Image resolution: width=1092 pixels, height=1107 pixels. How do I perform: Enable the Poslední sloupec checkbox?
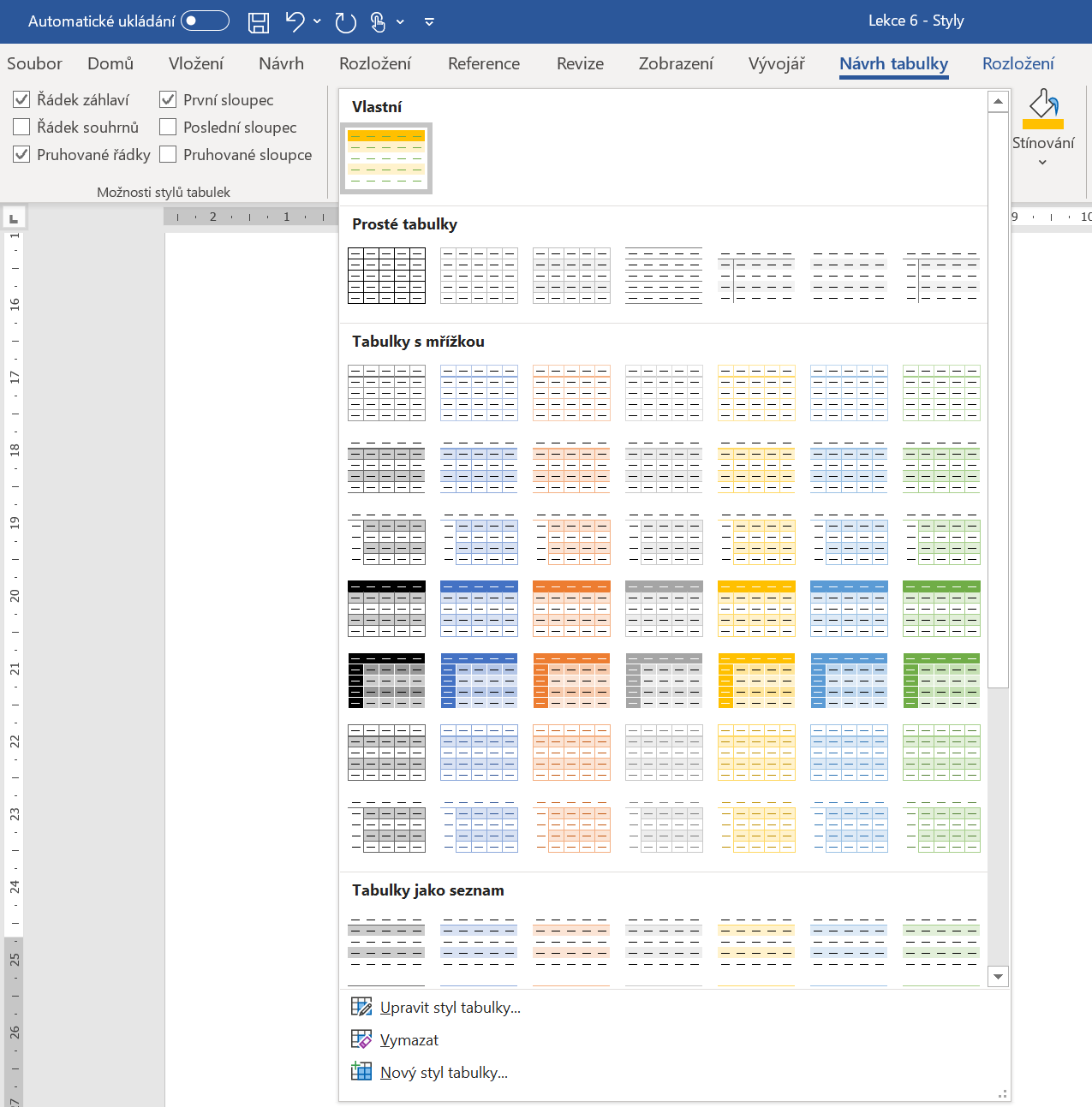pos(167,127)
